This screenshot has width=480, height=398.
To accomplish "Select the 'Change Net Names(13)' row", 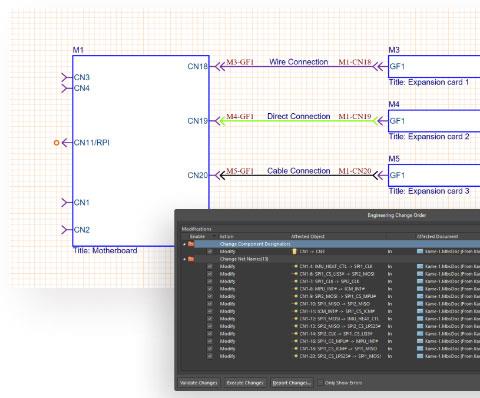I will click(x=331, y=259).
